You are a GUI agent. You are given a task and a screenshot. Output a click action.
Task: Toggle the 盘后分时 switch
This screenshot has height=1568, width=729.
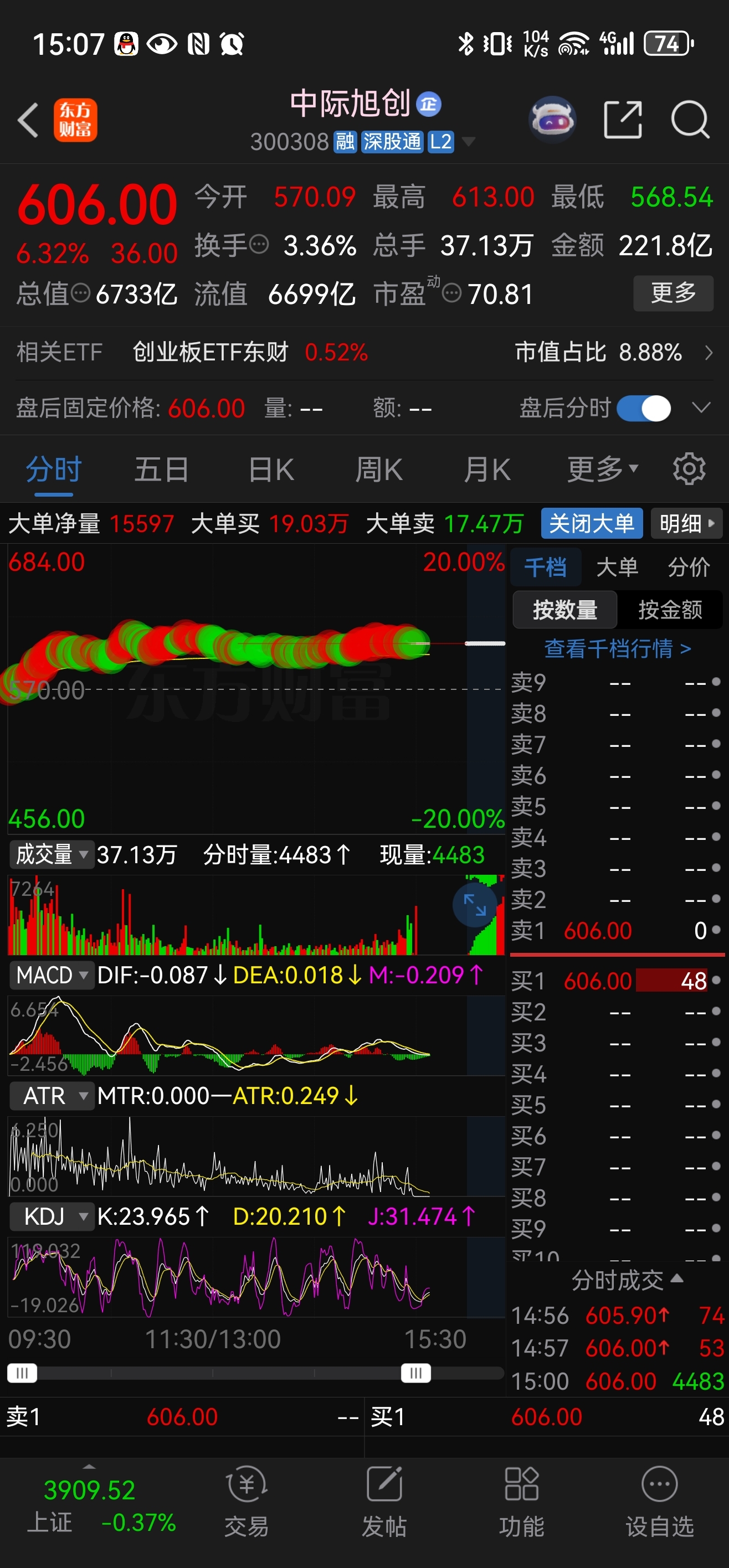644,409
